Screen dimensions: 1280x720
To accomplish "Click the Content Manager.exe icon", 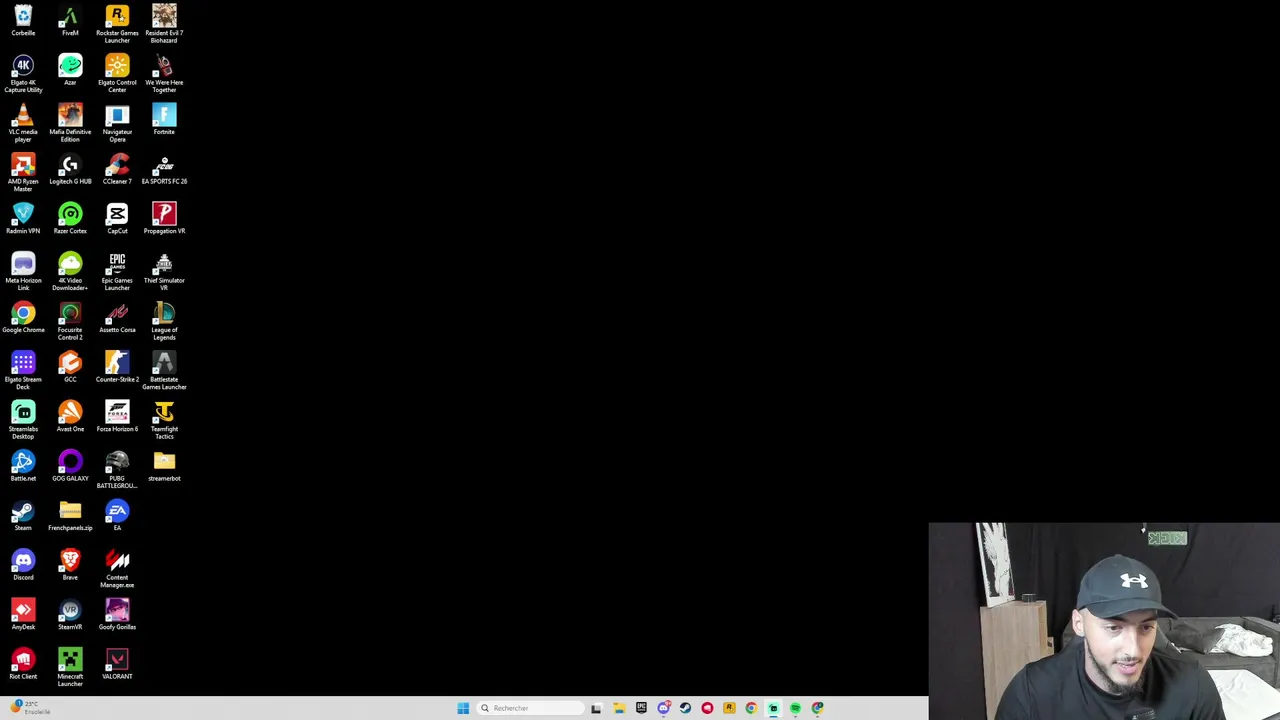I will click(x=117, y=569).
